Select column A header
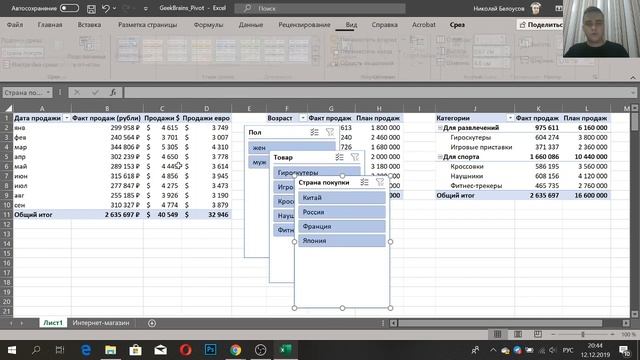The height and width of the screenshot is (360, 640). (x=42, y=109)
